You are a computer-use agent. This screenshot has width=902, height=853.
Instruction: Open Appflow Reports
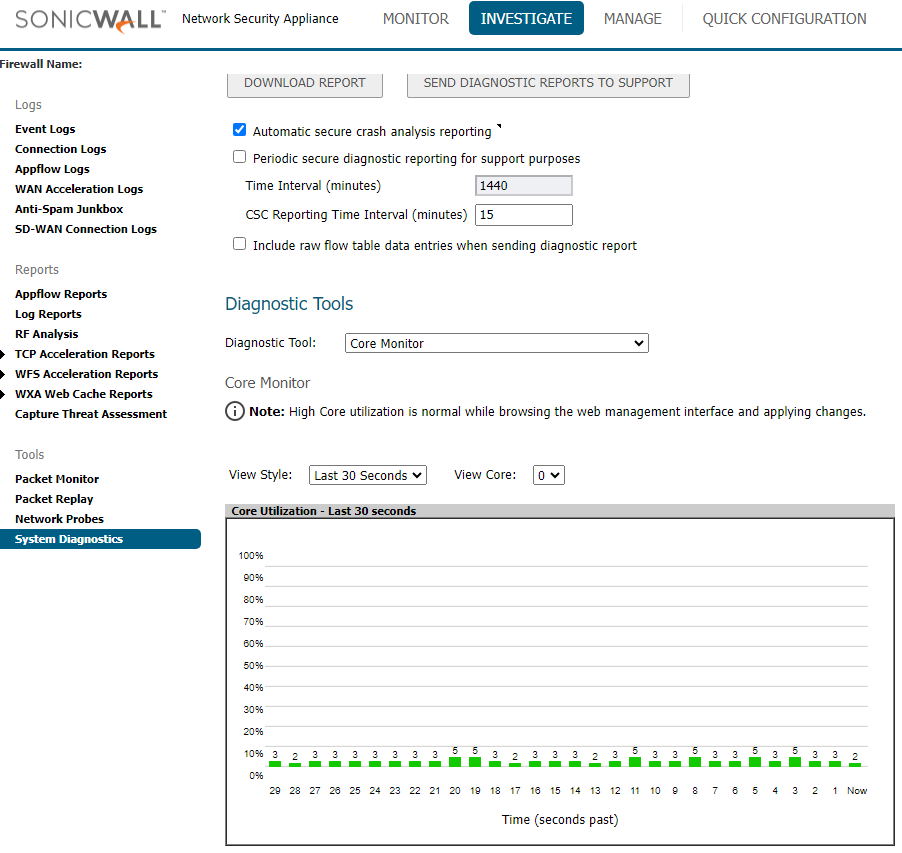61,294
